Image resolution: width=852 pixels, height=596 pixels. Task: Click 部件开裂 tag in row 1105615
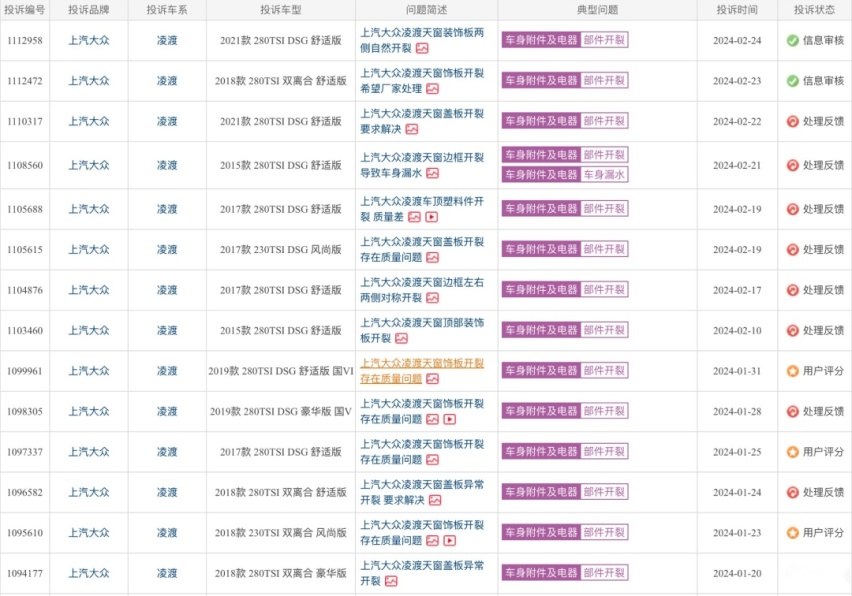tap(604, 249)
